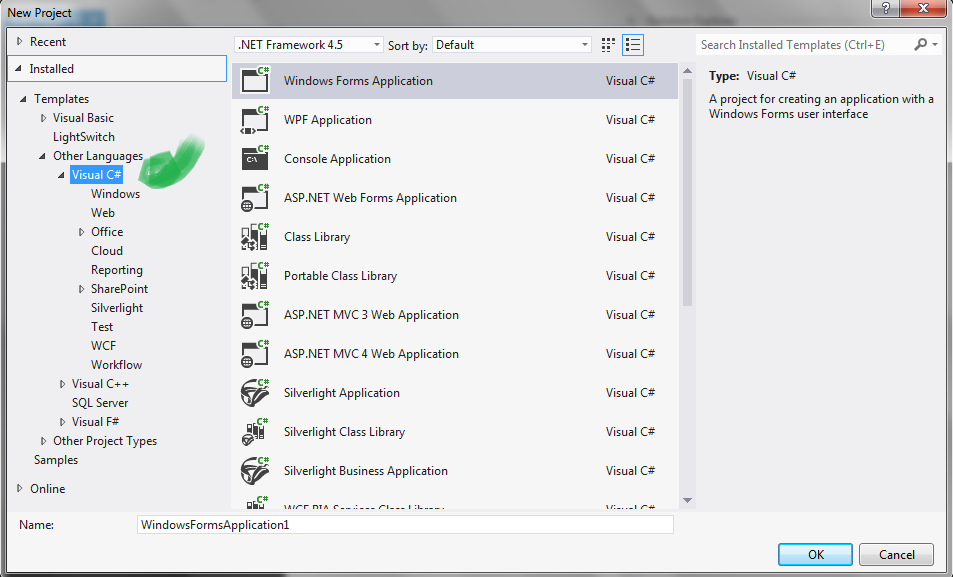Click the template list scroll-down arrow
The image size is (953, 577).
click(687, 500)
